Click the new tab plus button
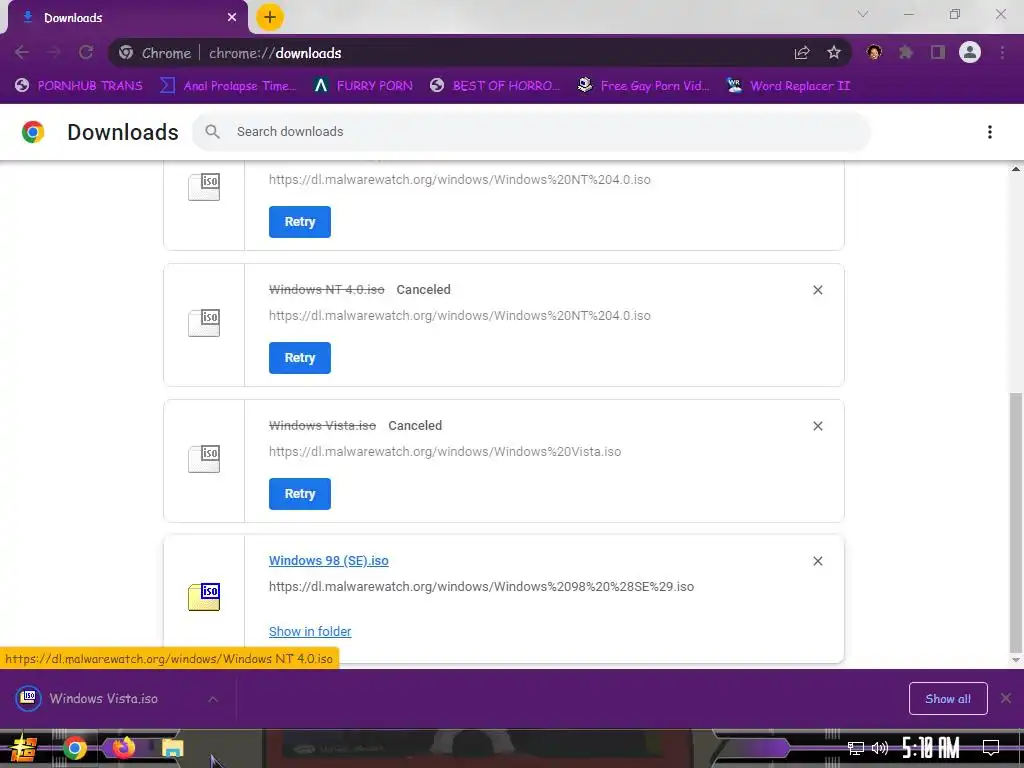This screenshot has height=768, width=1024. pos(270,17)
